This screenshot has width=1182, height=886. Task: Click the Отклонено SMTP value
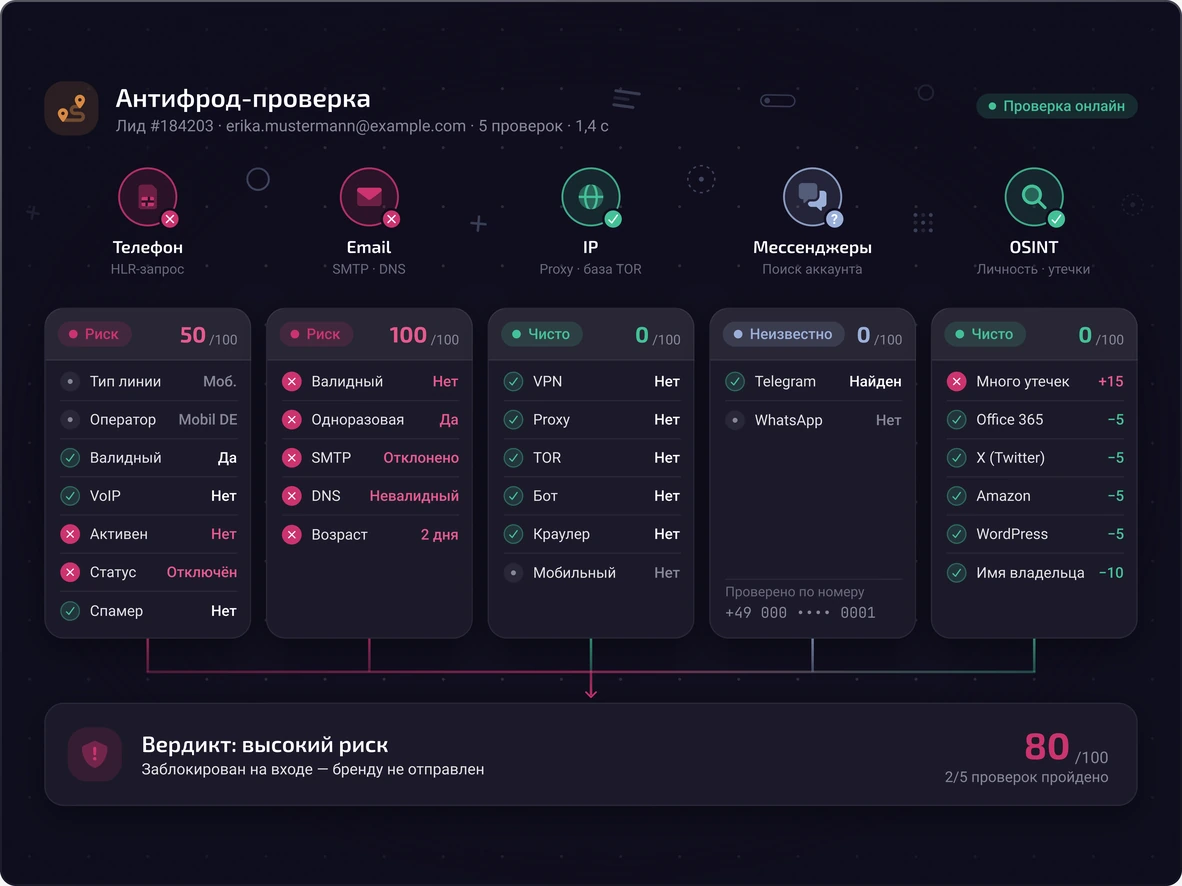[x=421, y=458]
